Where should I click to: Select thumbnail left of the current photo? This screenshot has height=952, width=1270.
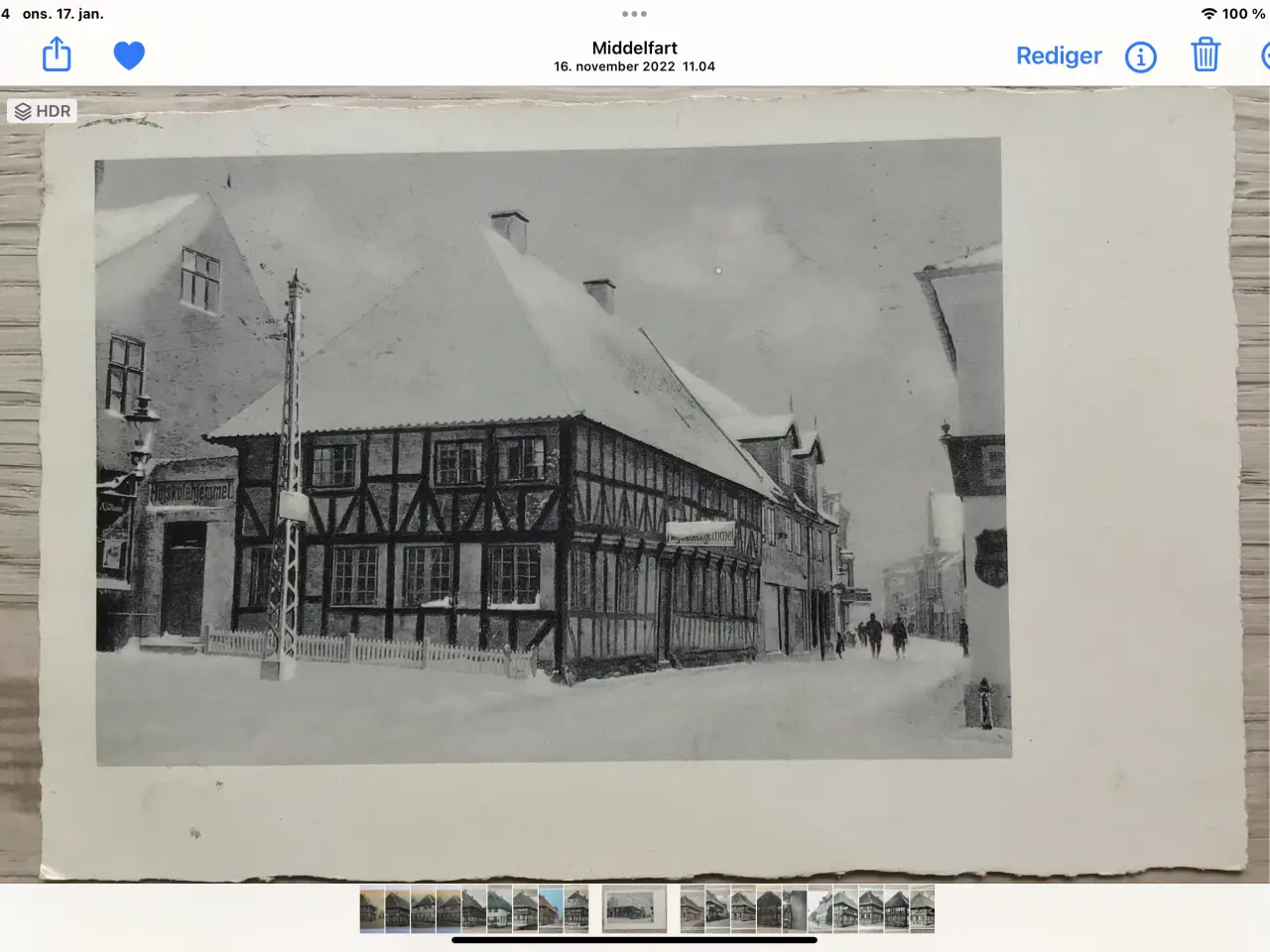[x=576, y=909]
